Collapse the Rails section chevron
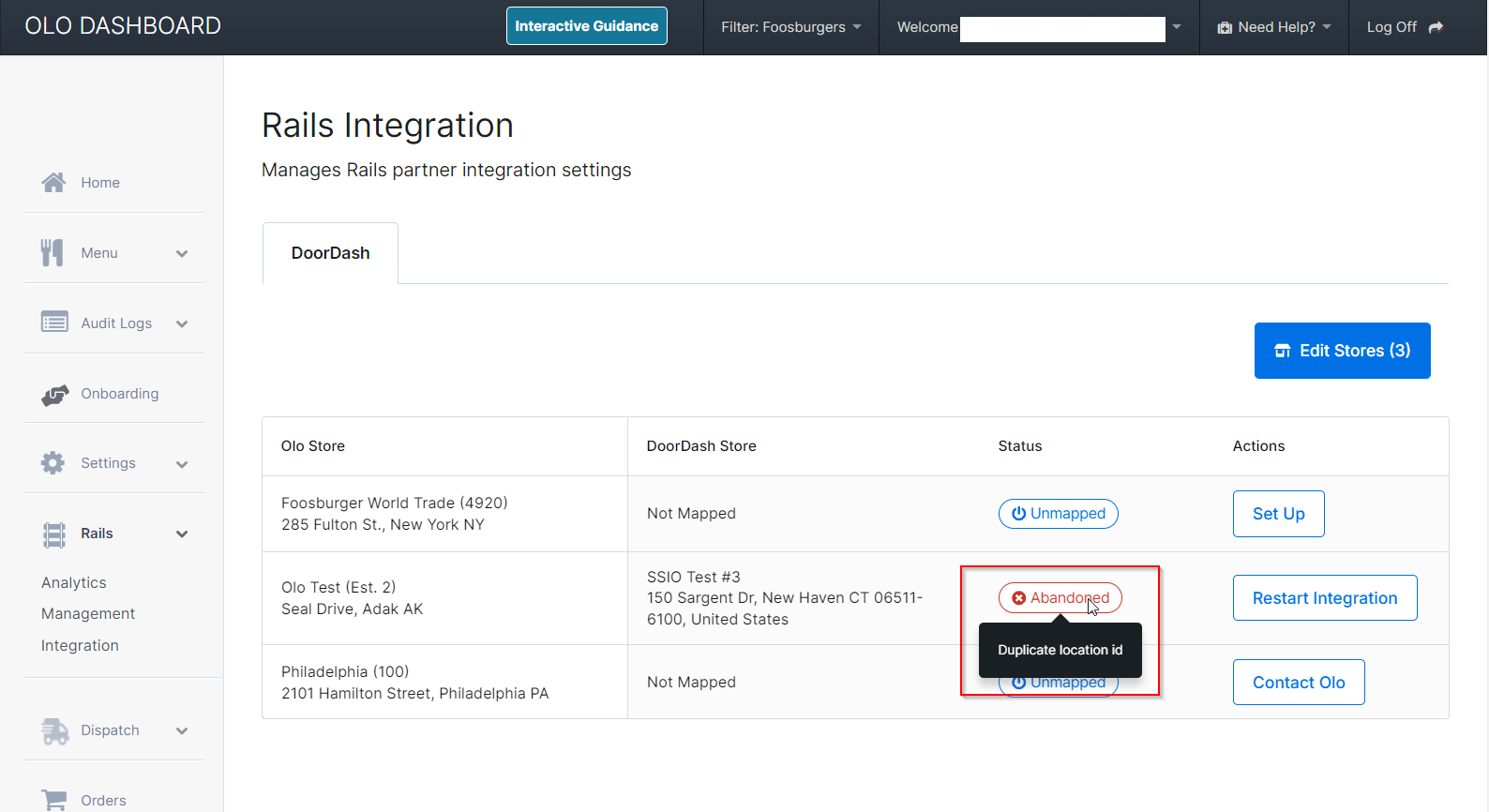The image size is (1489, 812). pos(182,534)
